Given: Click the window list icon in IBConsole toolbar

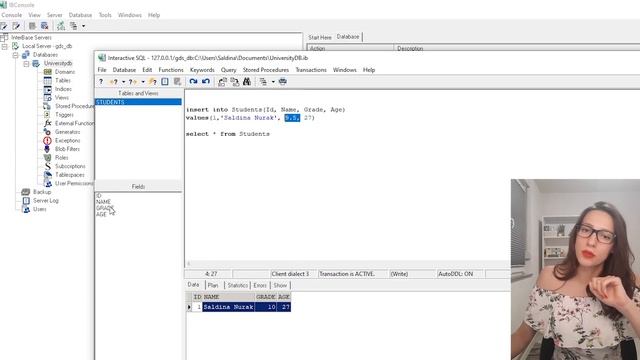Looking at the screenshot, I should click(x=73, y=26).
